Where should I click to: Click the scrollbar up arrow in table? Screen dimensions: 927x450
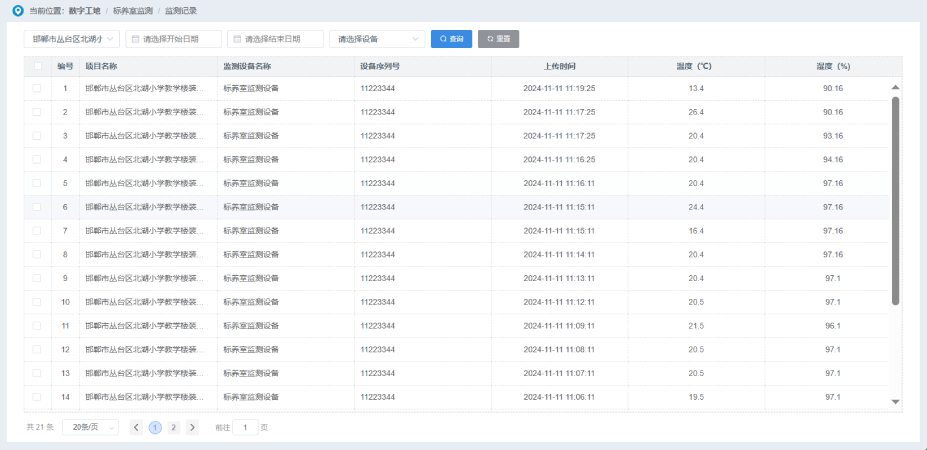895,87
